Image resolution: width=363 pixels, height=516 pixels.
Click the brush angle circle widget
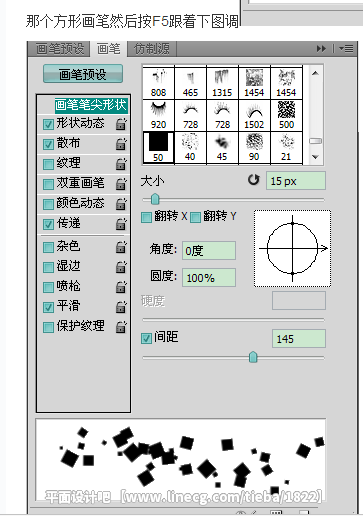pyautogui.click(x=292, y=248)
